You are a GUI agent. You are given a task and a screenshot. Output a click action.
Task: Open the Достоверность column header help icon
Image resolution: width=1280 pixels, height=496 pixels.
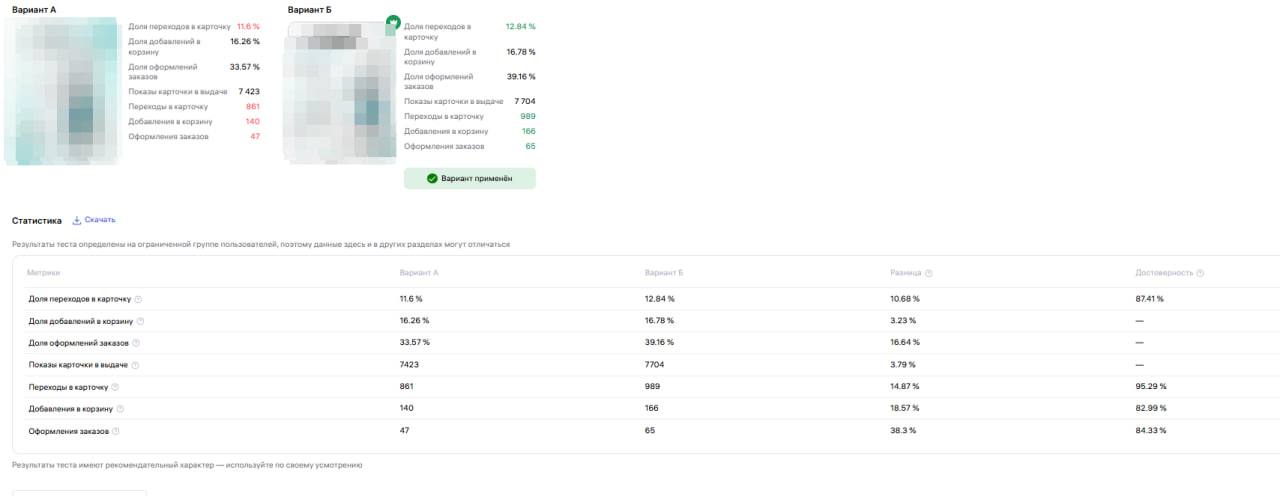coord(1200,273)
